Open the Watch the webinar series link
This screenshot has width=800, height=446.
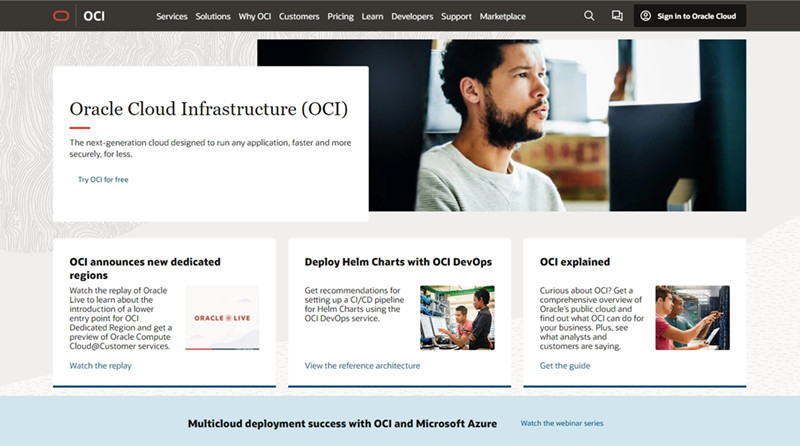tap(562, 423)
